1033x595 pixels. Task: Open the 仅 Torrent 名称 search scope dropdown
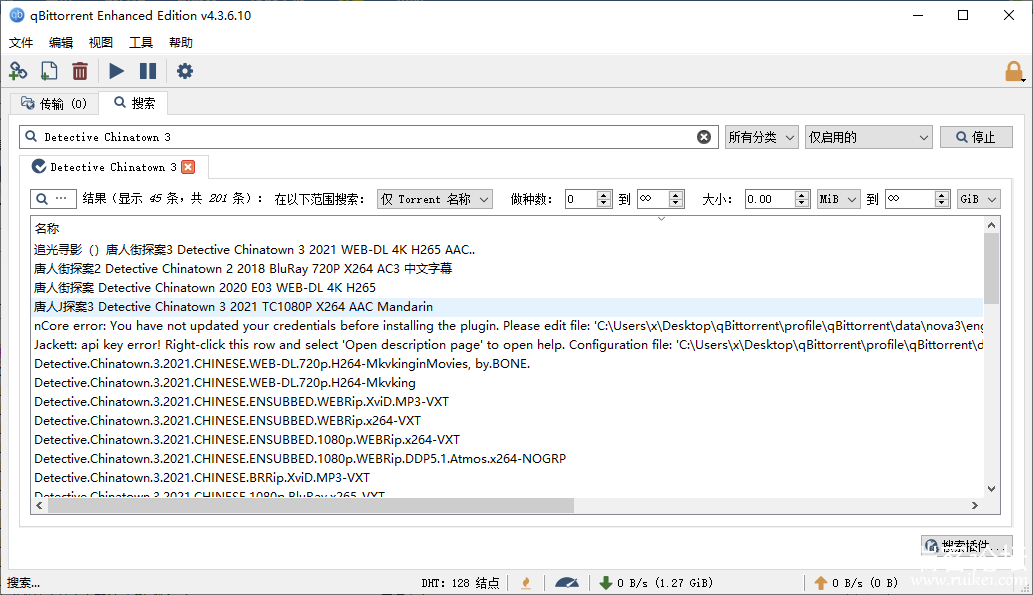(435, 199)
